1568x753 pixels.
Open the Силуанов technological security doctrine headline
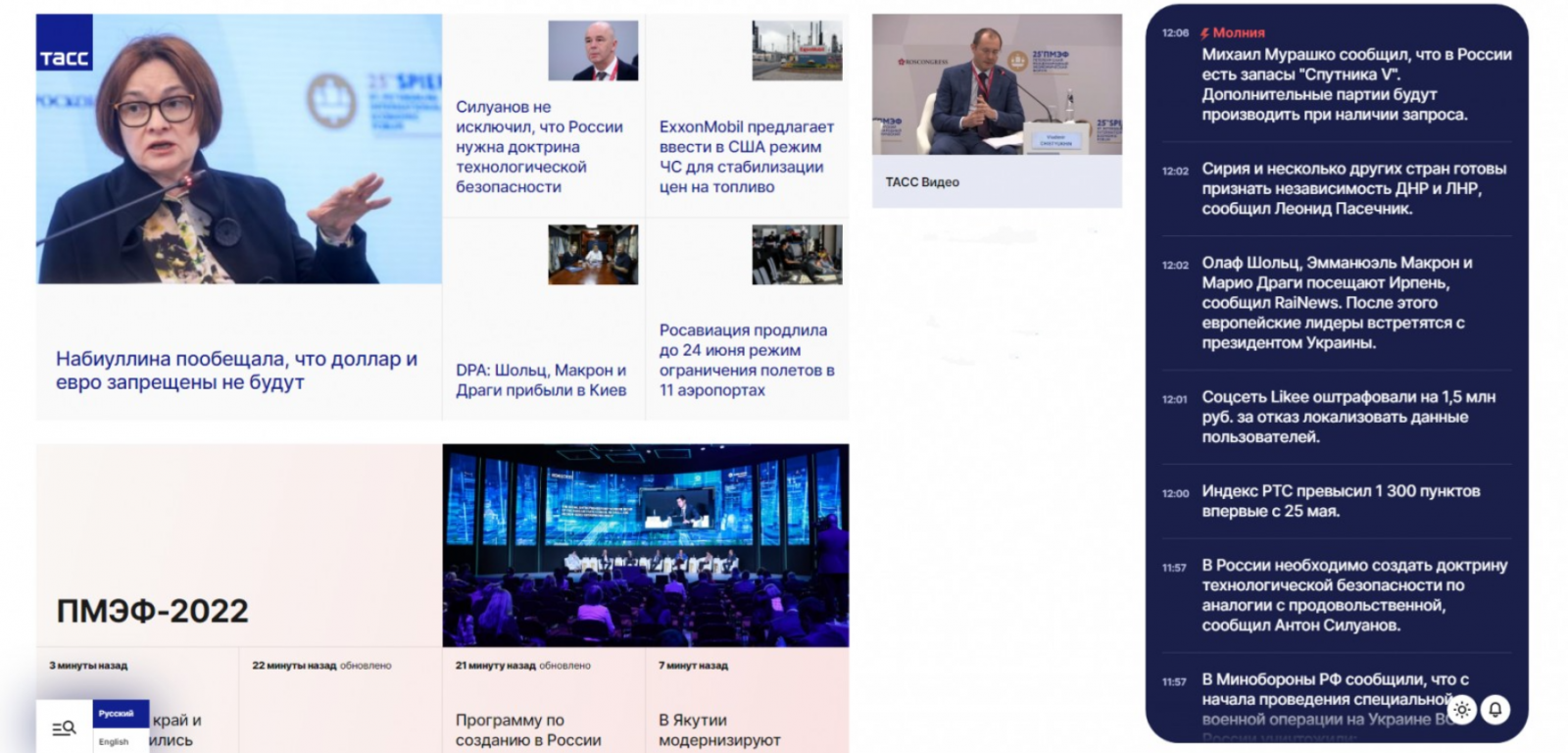[539, 147]
